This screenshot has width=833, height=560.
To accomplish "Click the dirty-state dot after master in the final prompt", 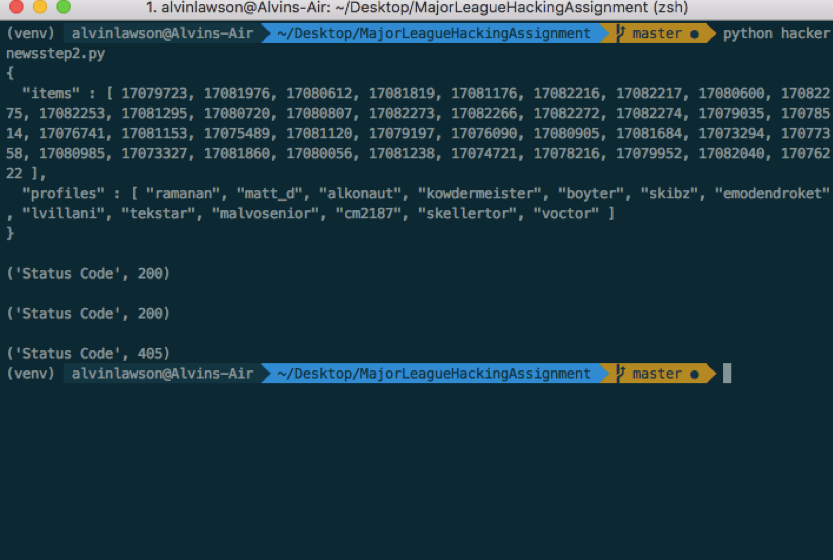I will pos(694,375).
